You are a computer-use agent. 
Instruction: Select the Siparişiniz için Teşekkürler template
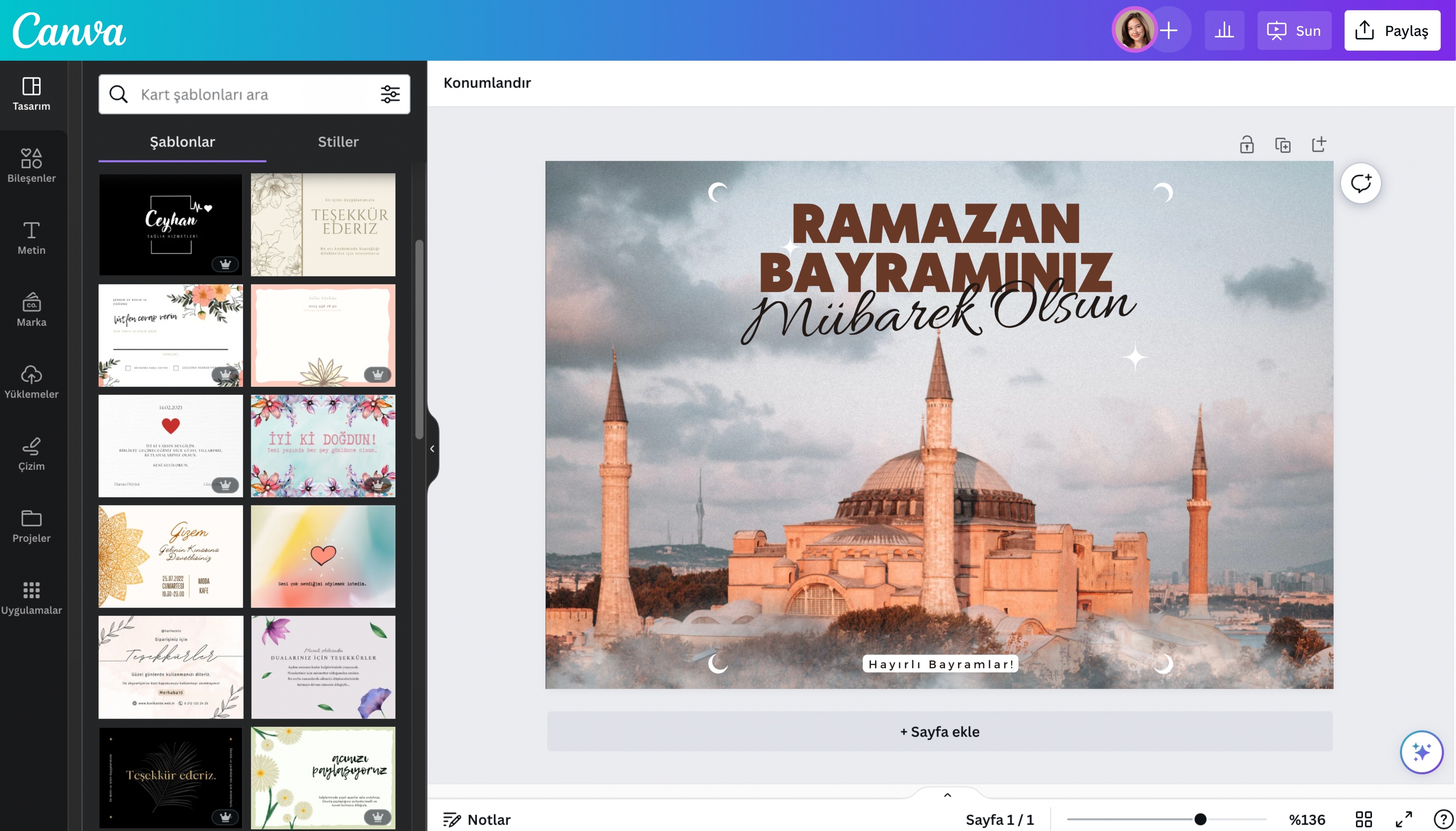[x=171, y=667]
